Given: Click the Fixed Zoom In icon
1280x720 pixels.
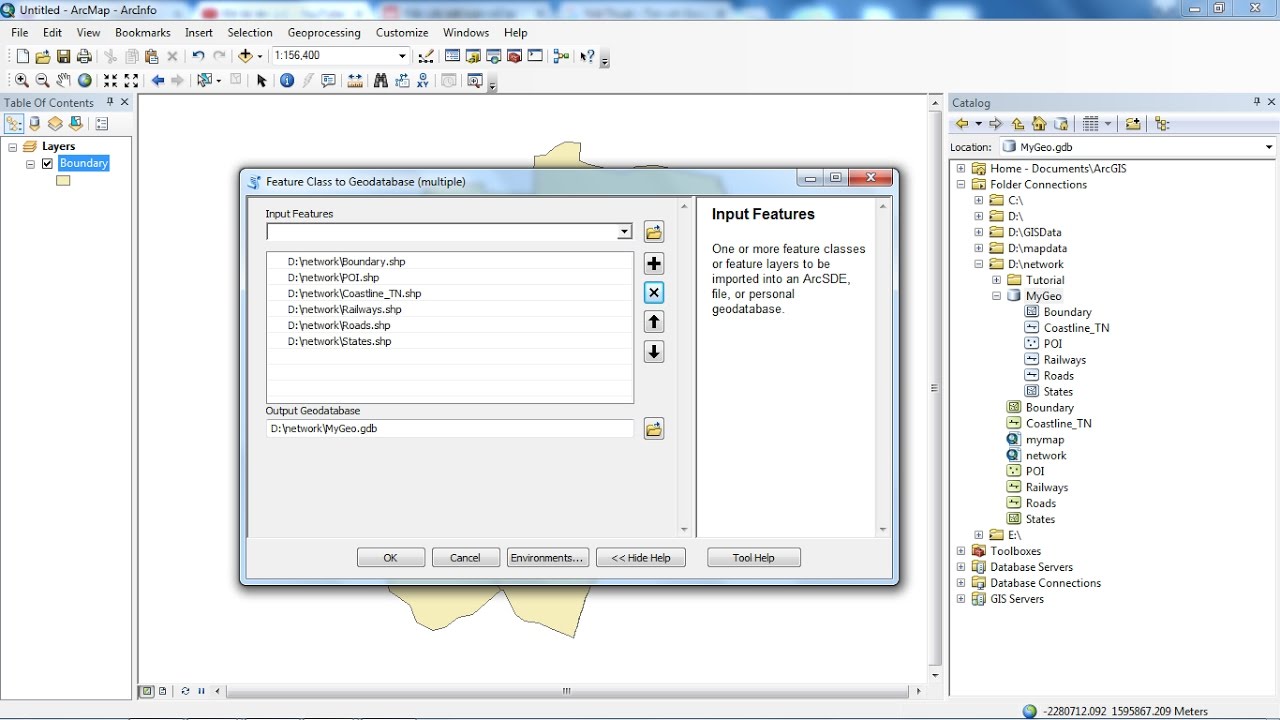Looking at the screenshot, I should [x=110, y=81].
